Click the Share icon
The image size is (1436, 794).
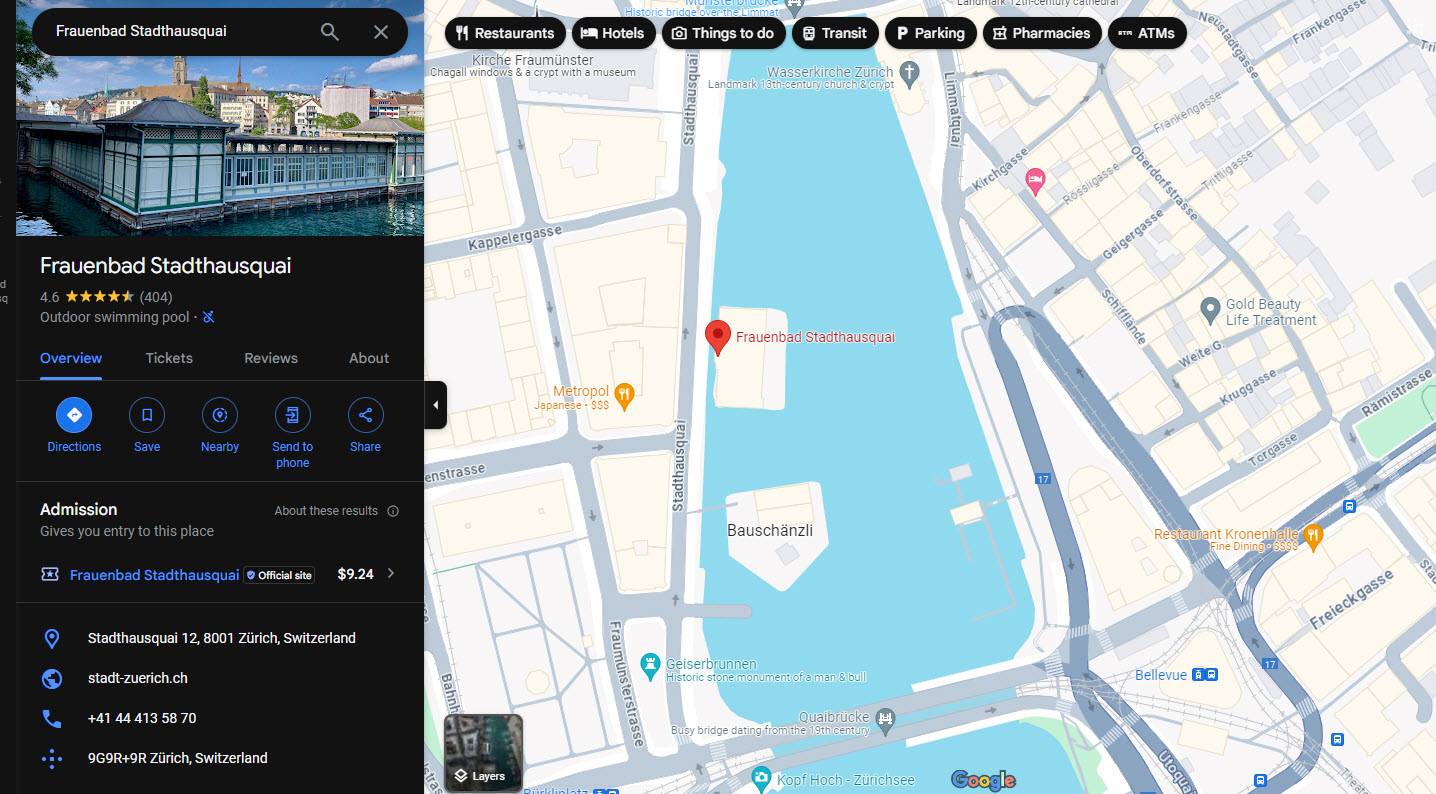(365, 415)
